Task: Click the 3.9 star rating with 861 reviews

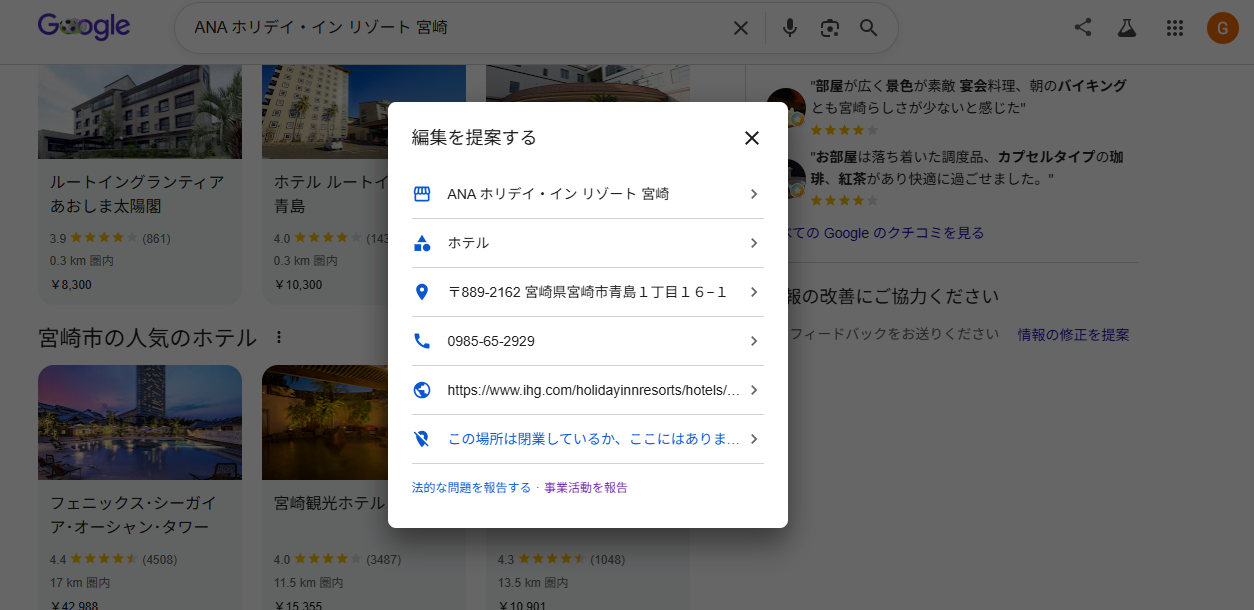Action: pos(110,239)
